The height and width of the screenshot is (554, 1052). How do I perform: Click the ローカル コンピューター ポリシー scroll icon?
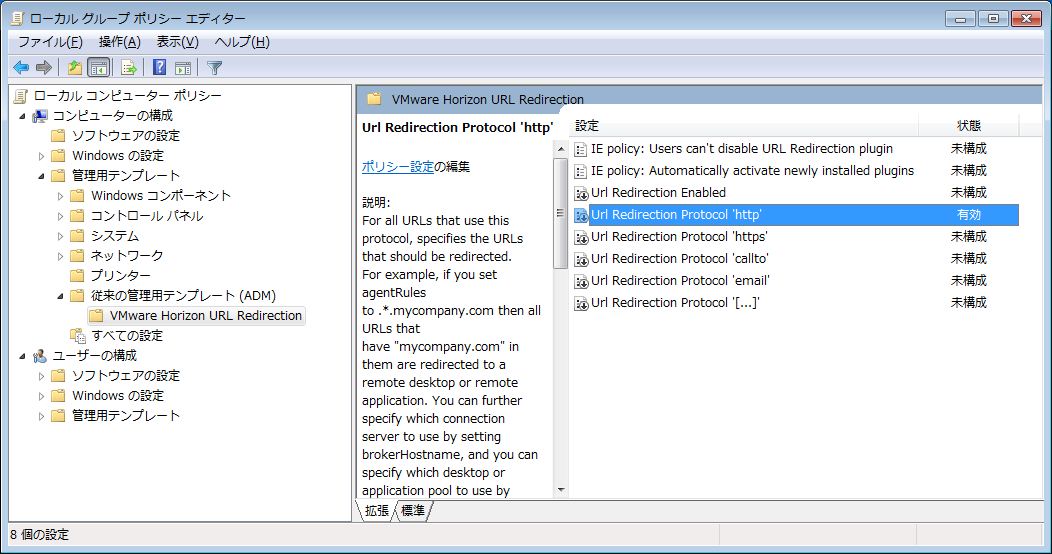click(x=21, y=96)
